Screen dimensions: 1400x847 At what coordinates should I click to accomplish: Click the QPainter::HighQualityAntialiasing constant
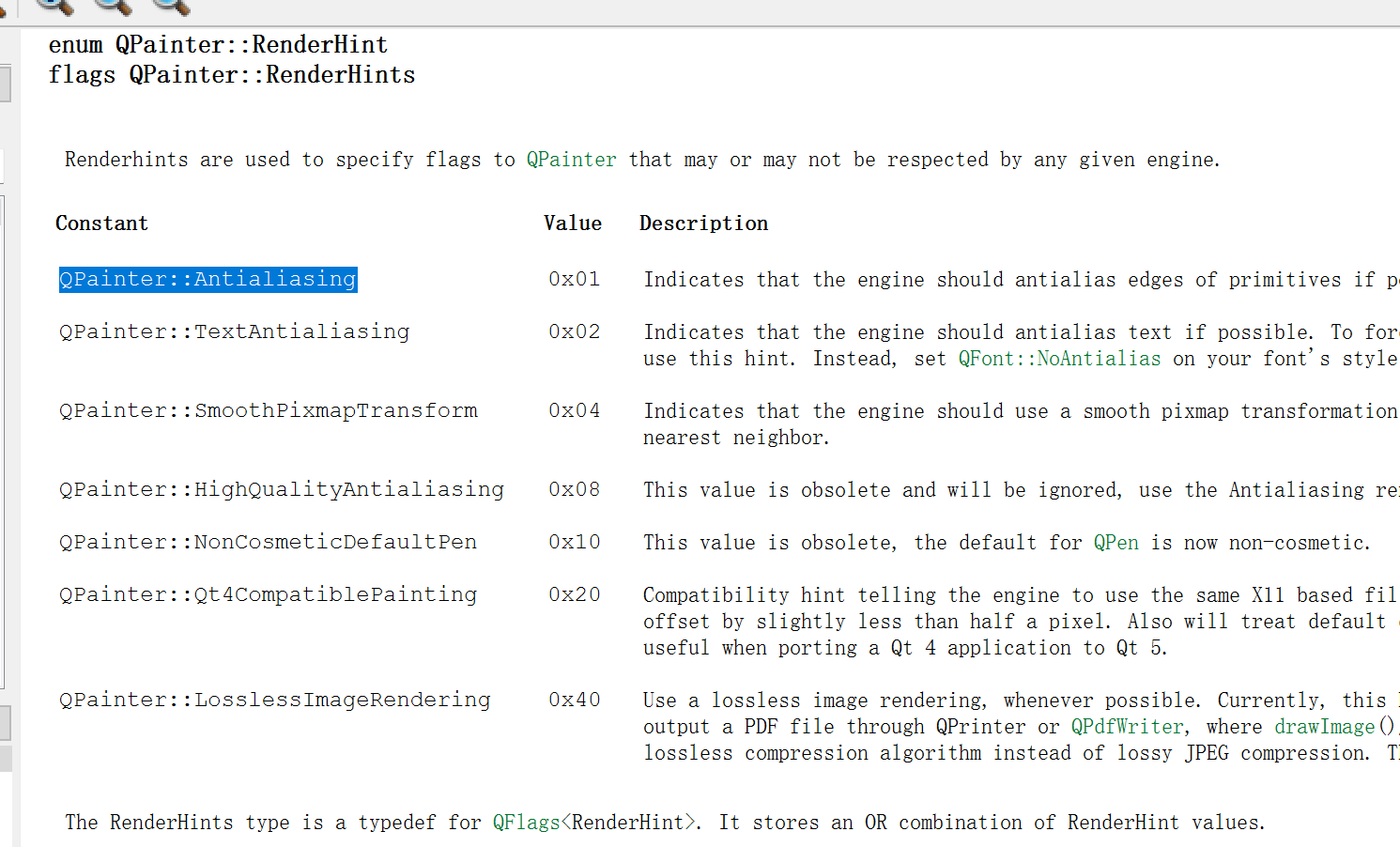tap(282, 489)
